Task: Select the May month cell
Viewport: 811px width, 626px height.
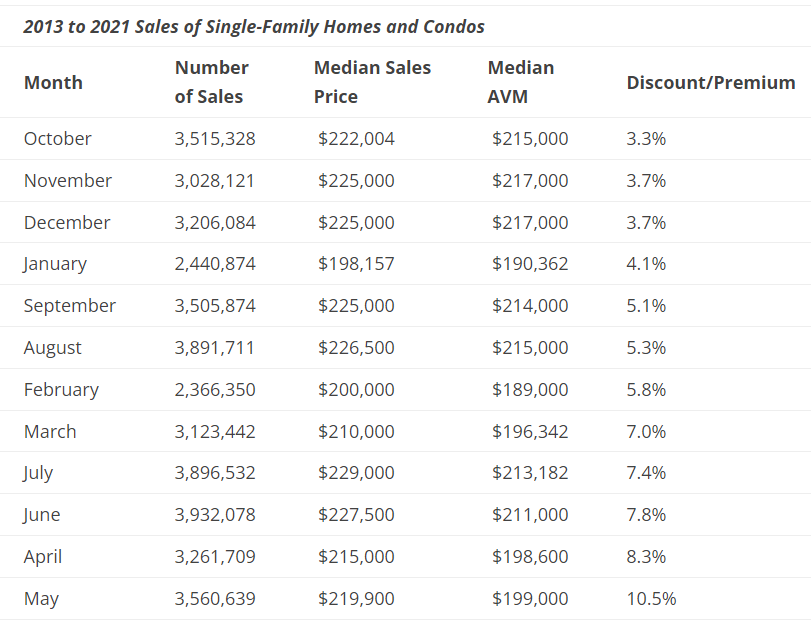Action: [x=41, y=599]
